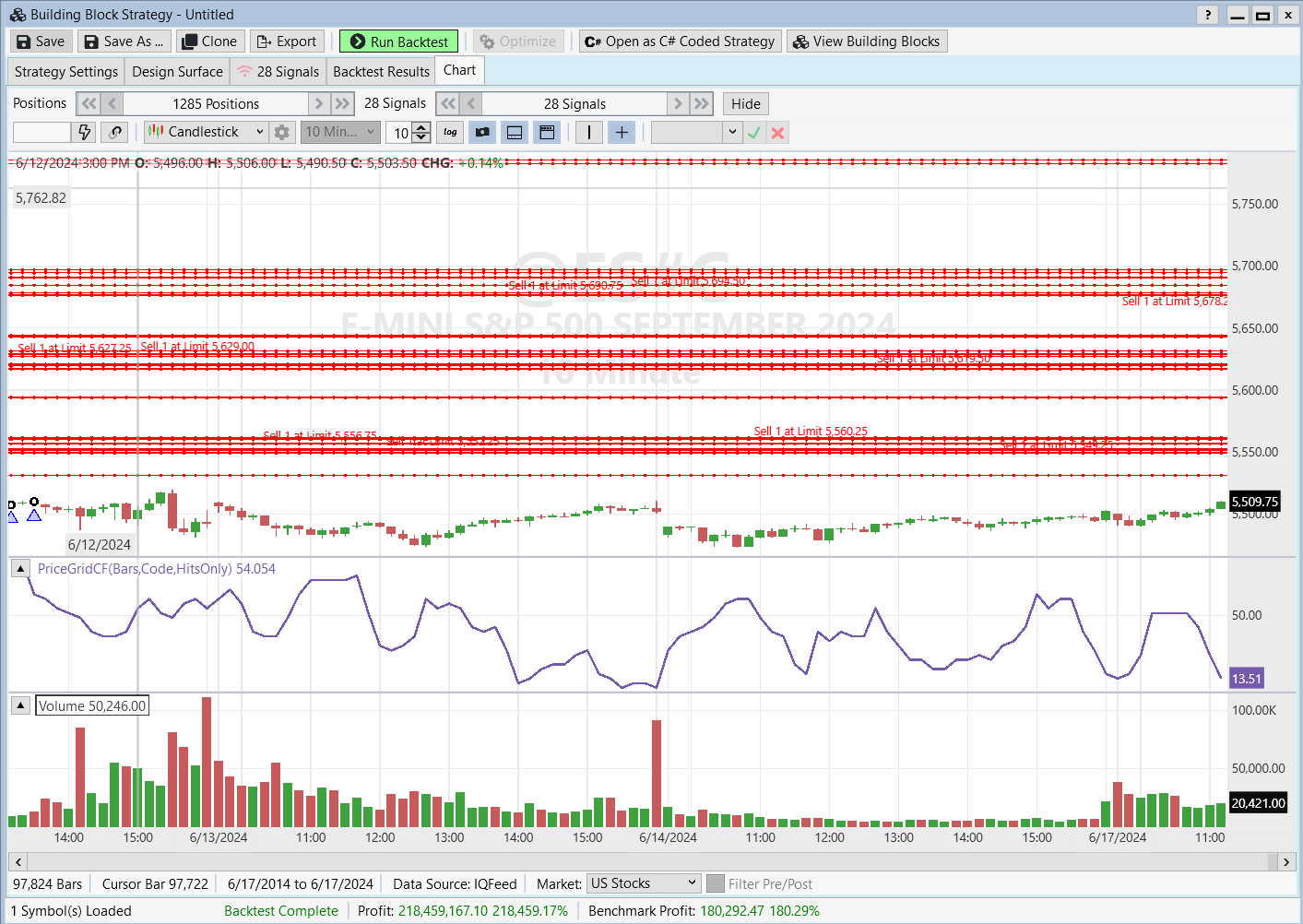Increase bar width with up arrow
The height and width of the screenshot is (924, 1303).
(x=421, y=127)
